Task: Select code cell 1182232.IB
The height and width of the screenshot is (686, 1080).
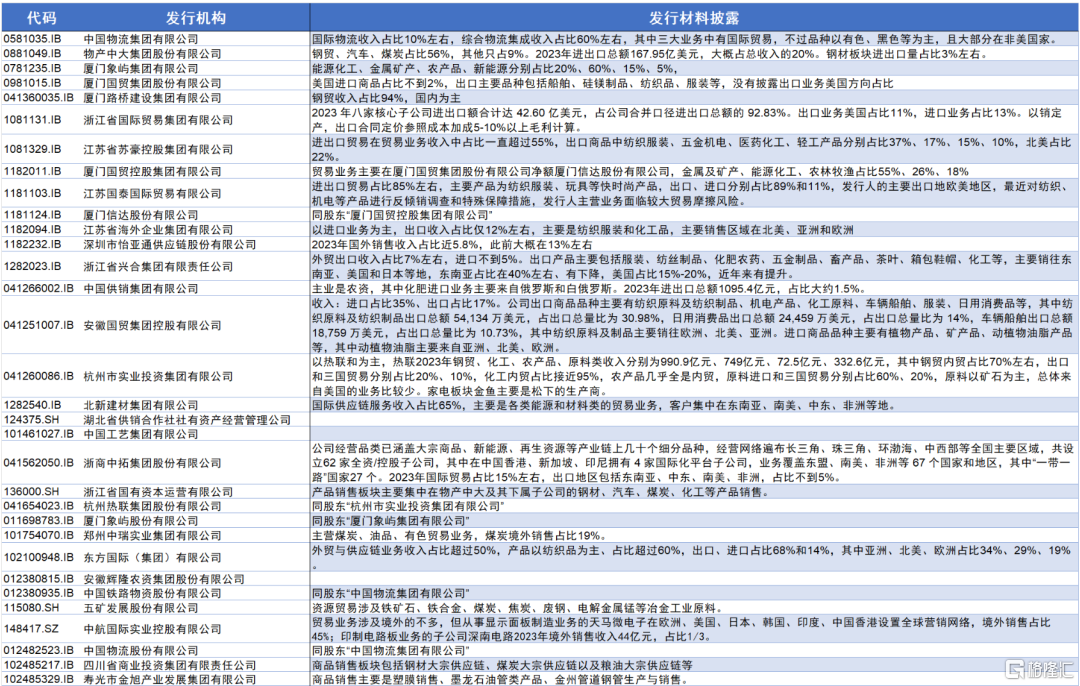Action: (x=32, y=244)
